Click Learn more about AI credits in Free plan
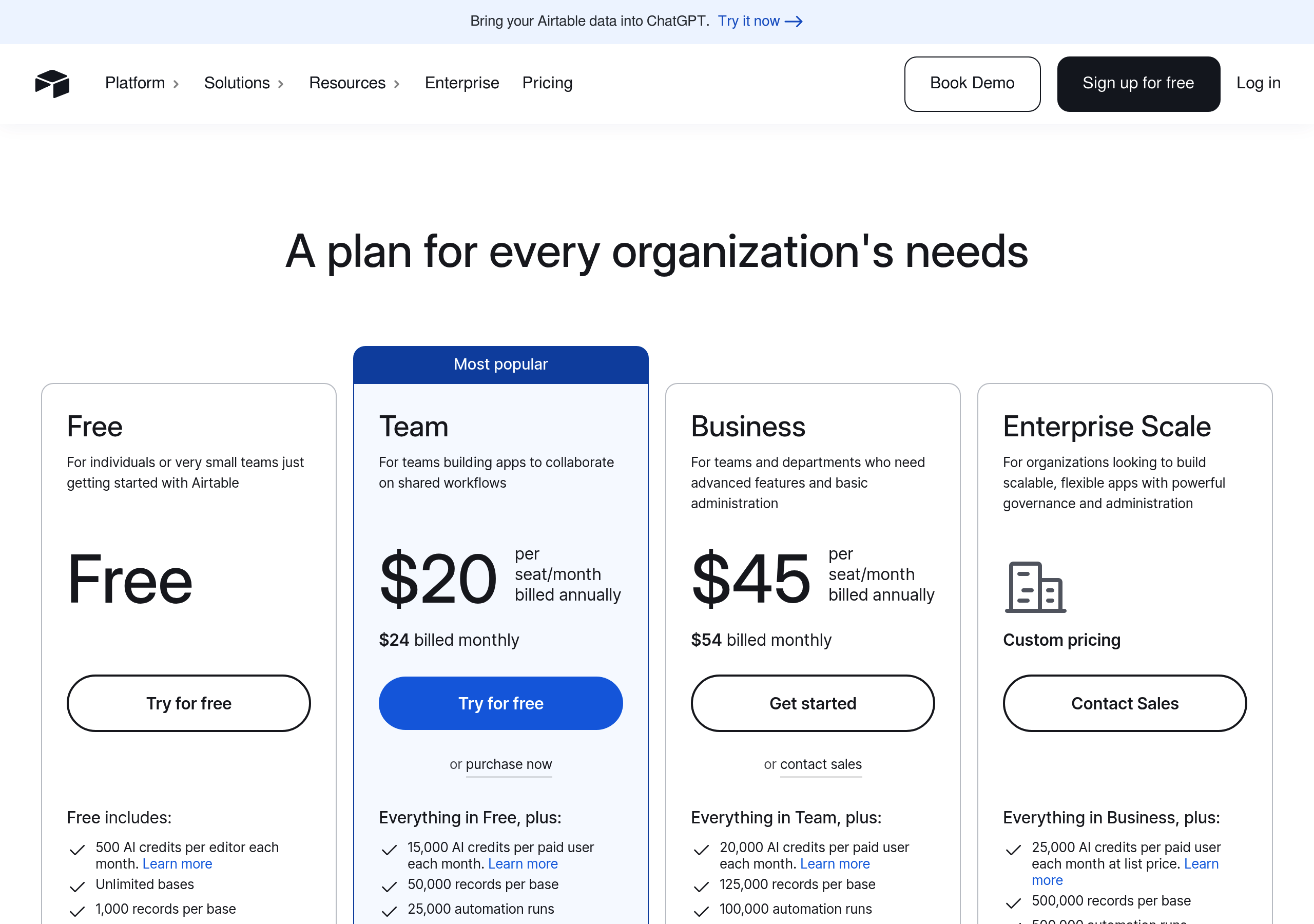Screen dimensions: 1314x924 point(177,863)
